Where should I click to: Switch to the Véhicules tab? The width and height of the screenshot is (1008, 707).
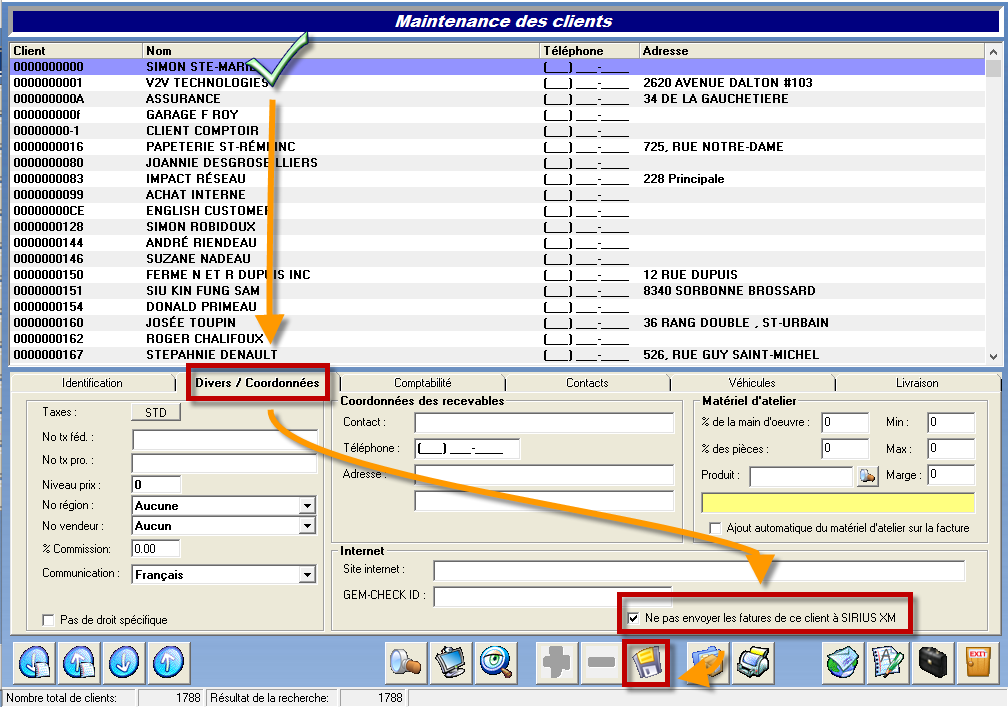point(752,383)
